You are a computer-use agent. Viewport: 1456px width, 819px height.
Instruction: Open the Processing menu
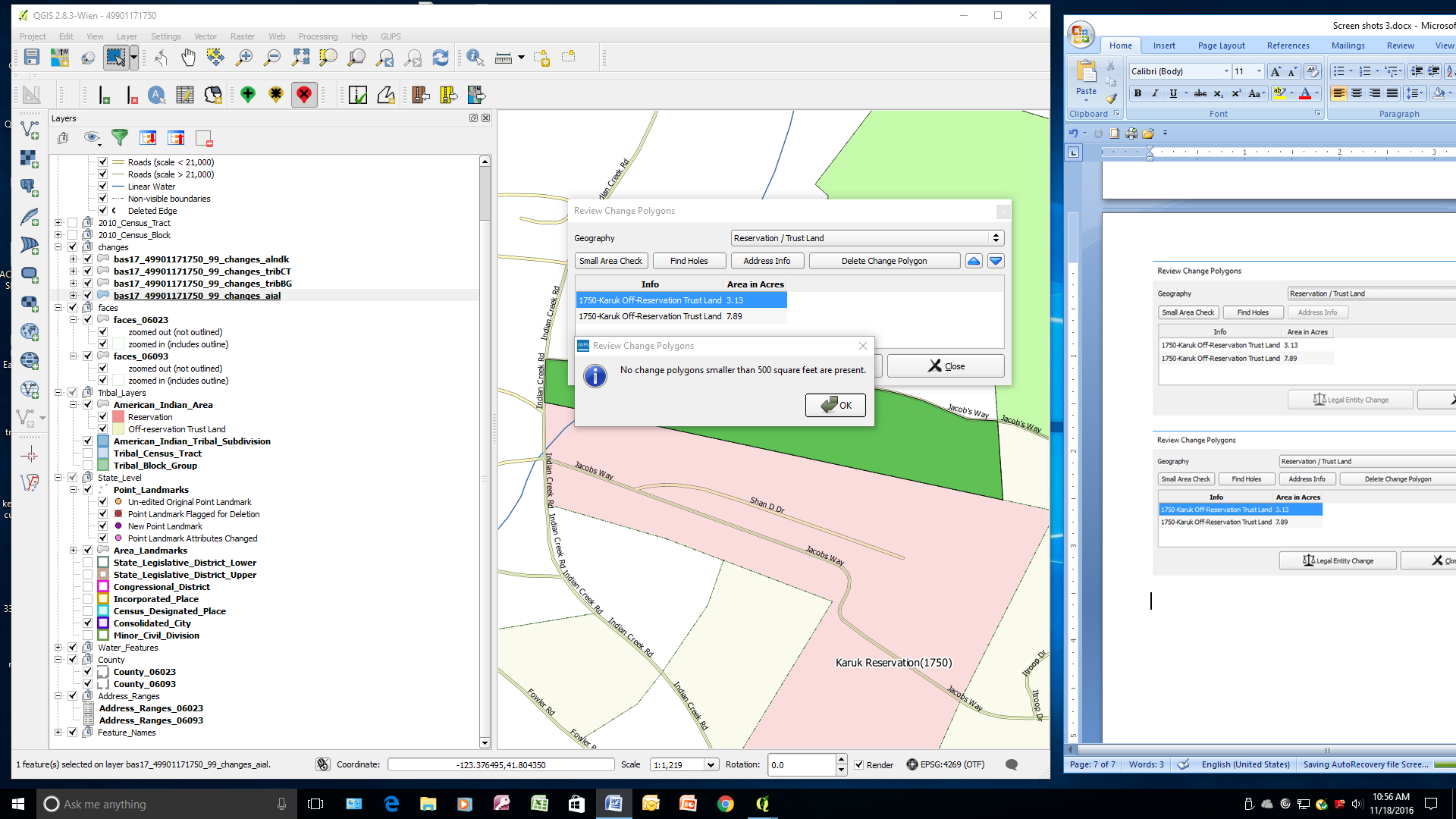pyautogui.click(x=318, y=36)
